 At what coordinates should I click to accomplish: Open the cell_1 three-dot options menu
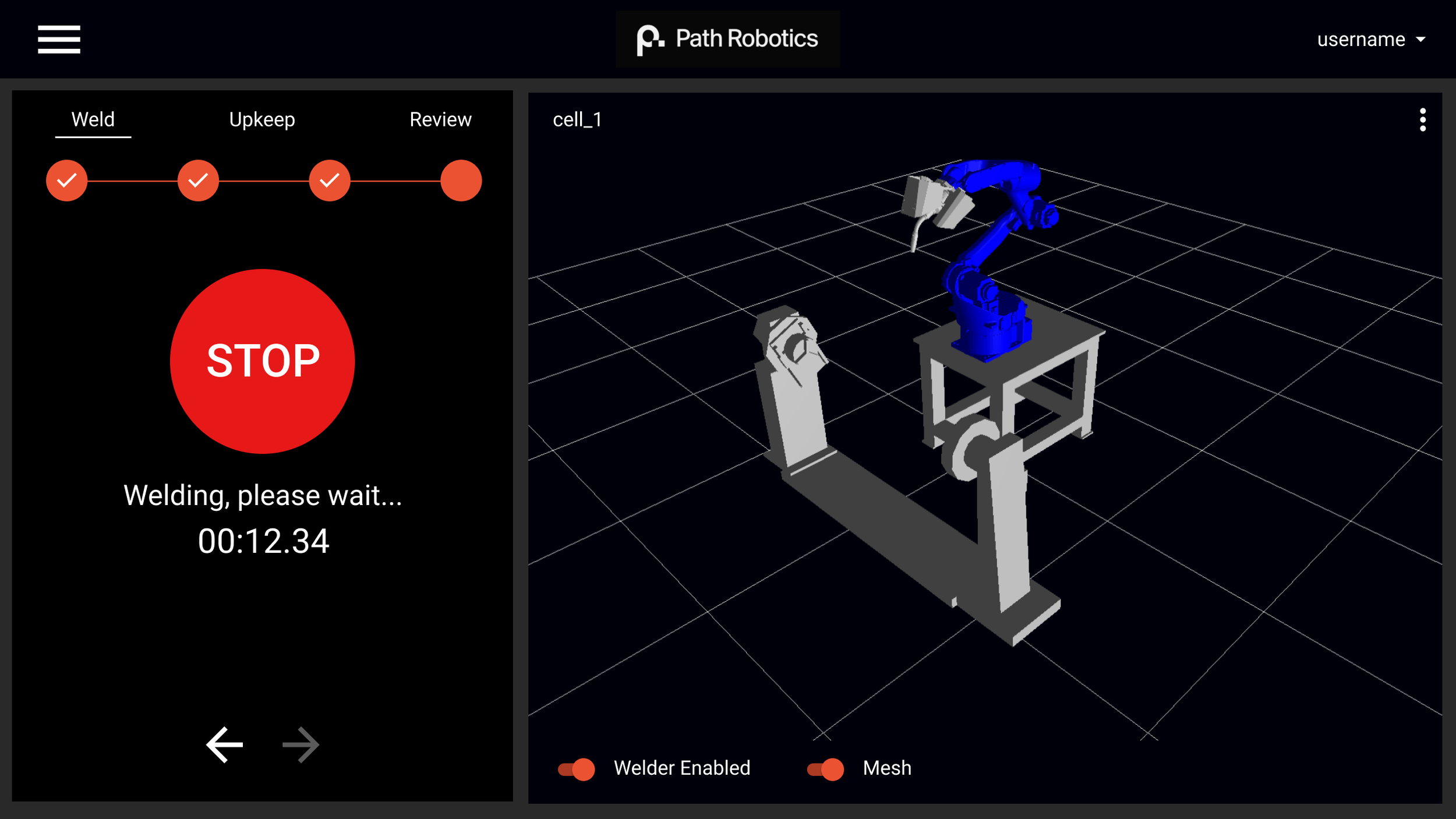(1422, 120)
